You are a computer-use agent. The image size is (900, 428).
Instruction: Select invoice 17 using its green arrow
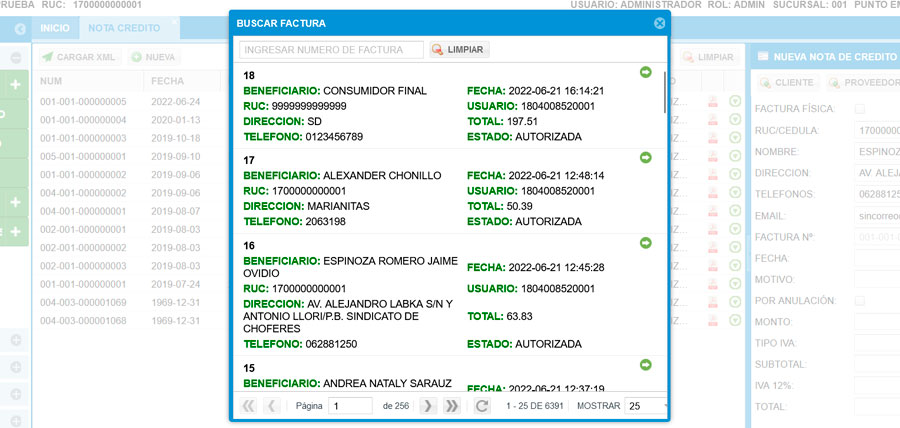pyautogui.click(x=645, y=157)
